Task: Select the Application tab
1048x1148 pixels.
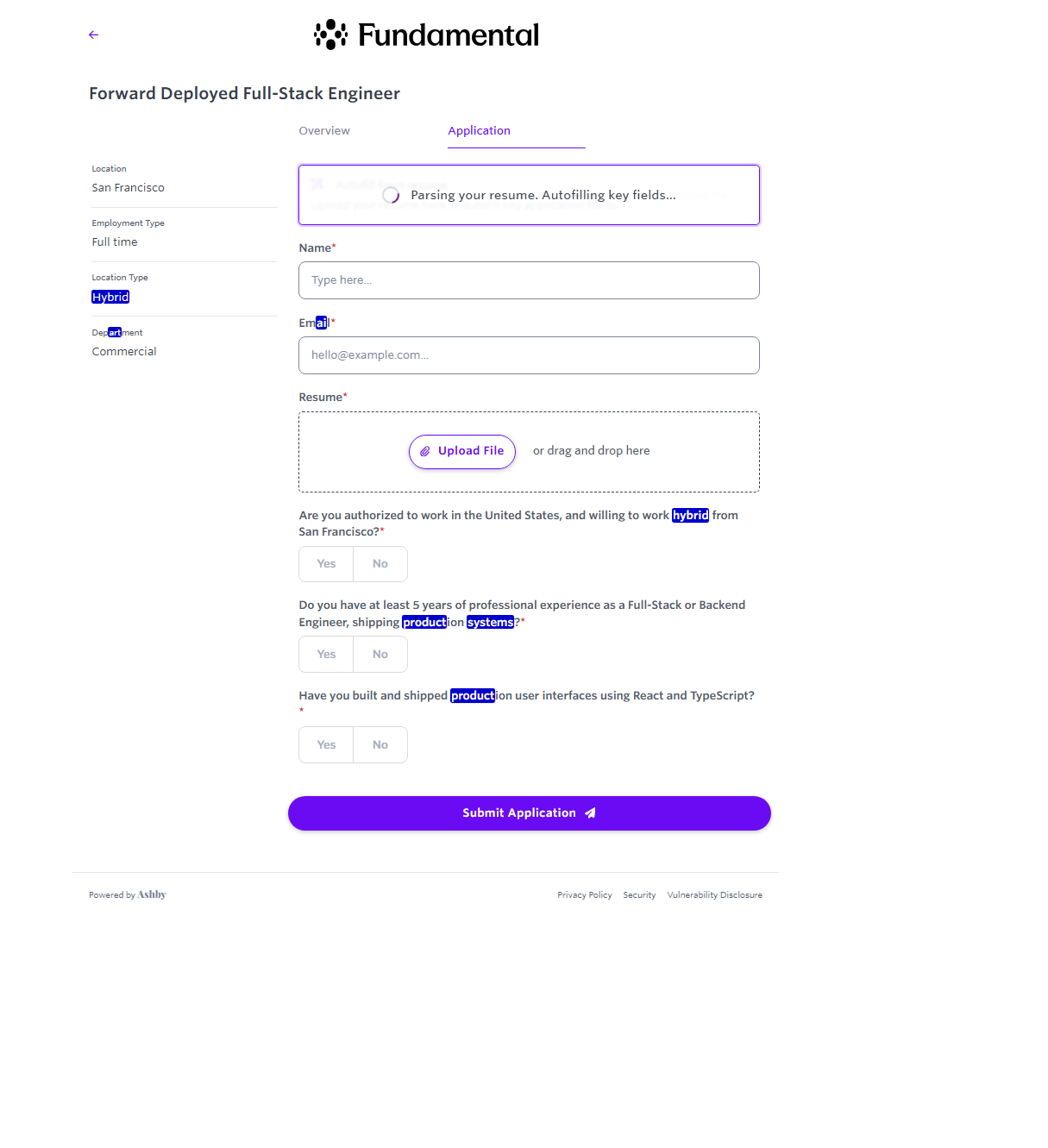Action: [480, 131]
